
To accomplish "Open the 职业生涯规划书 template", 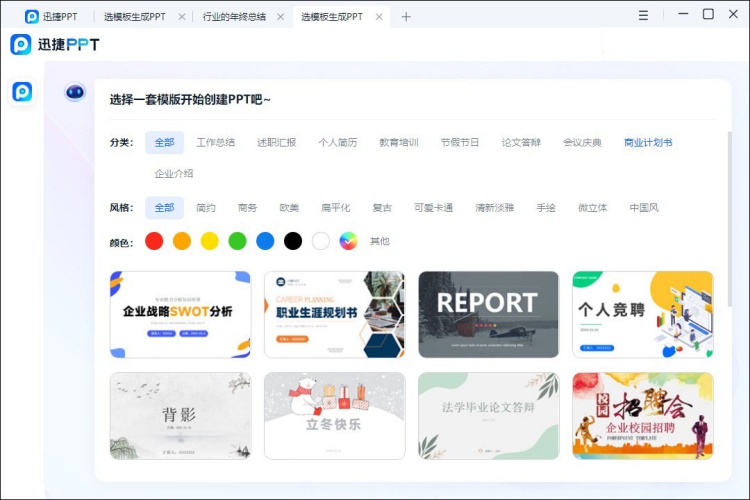I will pyautogui.click(x=334, y=314).
